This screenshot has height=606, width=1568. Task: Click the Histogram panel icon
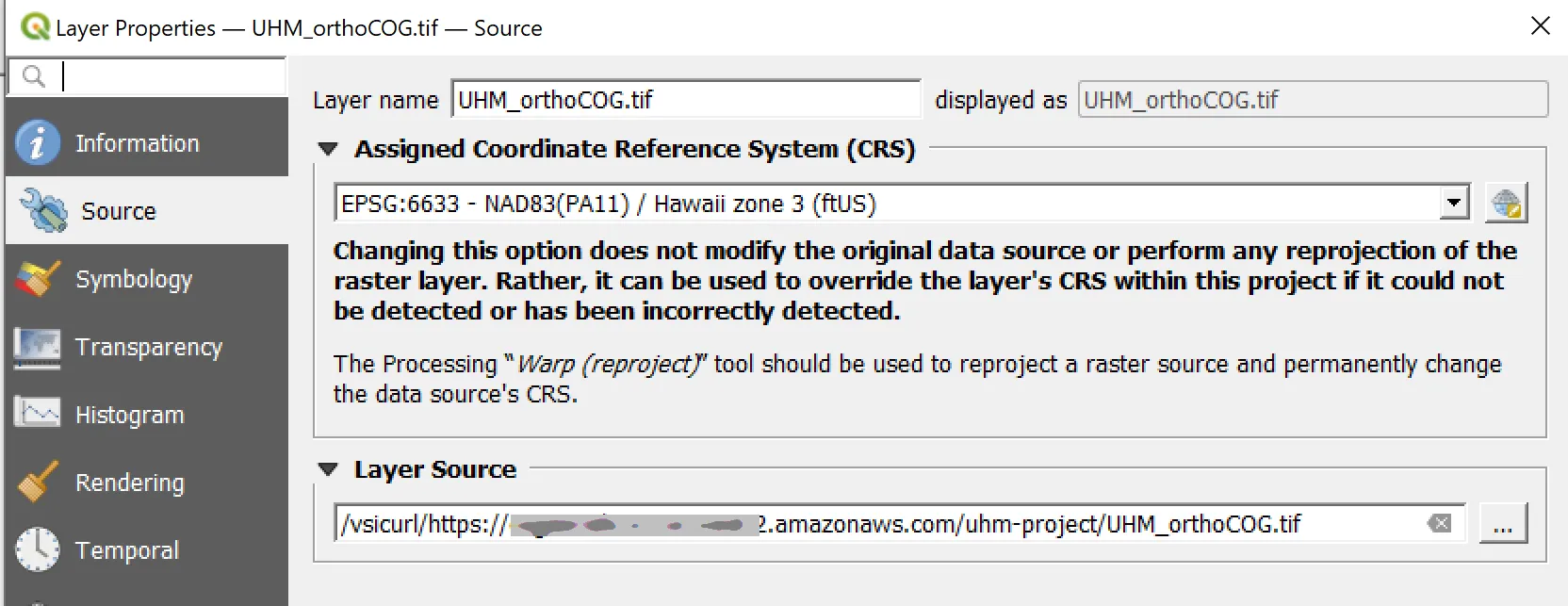38,414
